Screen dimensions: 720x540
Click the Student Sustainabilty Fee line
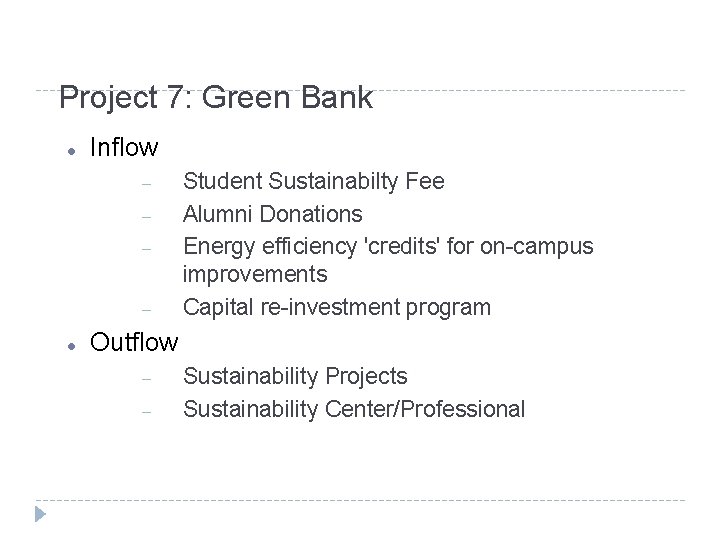pyautogui.click(x=313, y=181)
